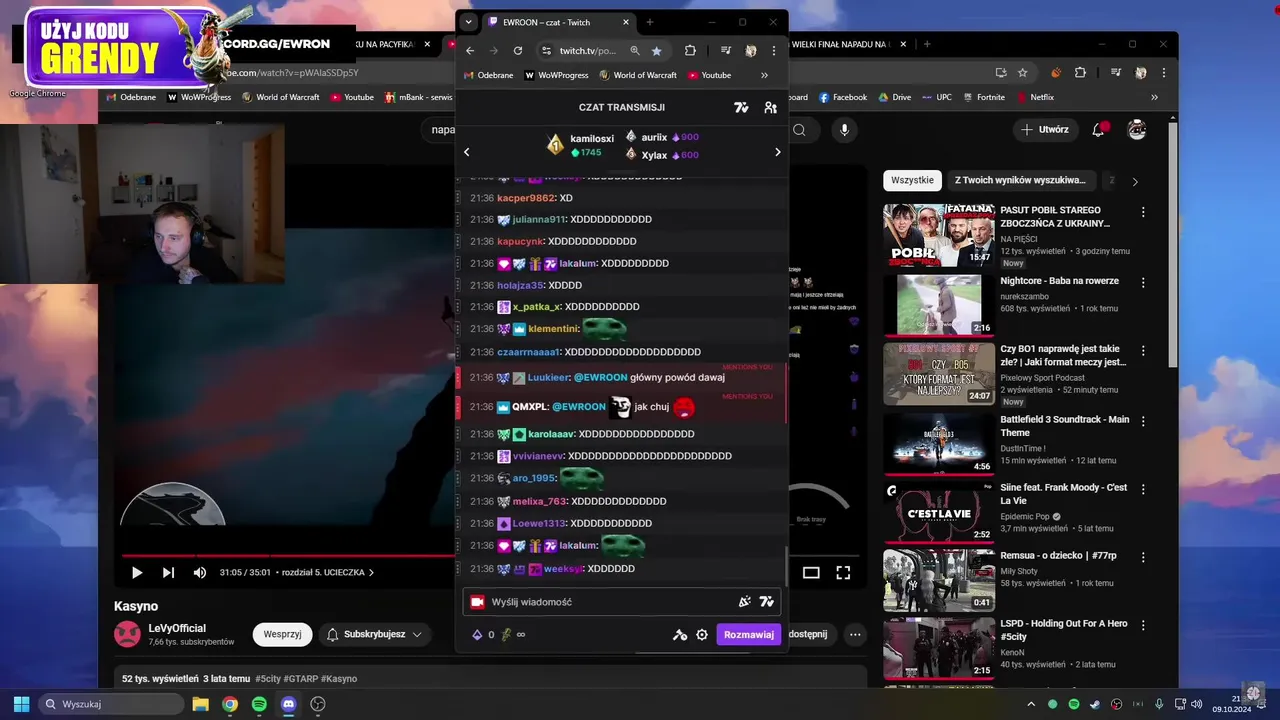Play the YouTube video
Screen dimensions: 1280x720
[137, 573]
